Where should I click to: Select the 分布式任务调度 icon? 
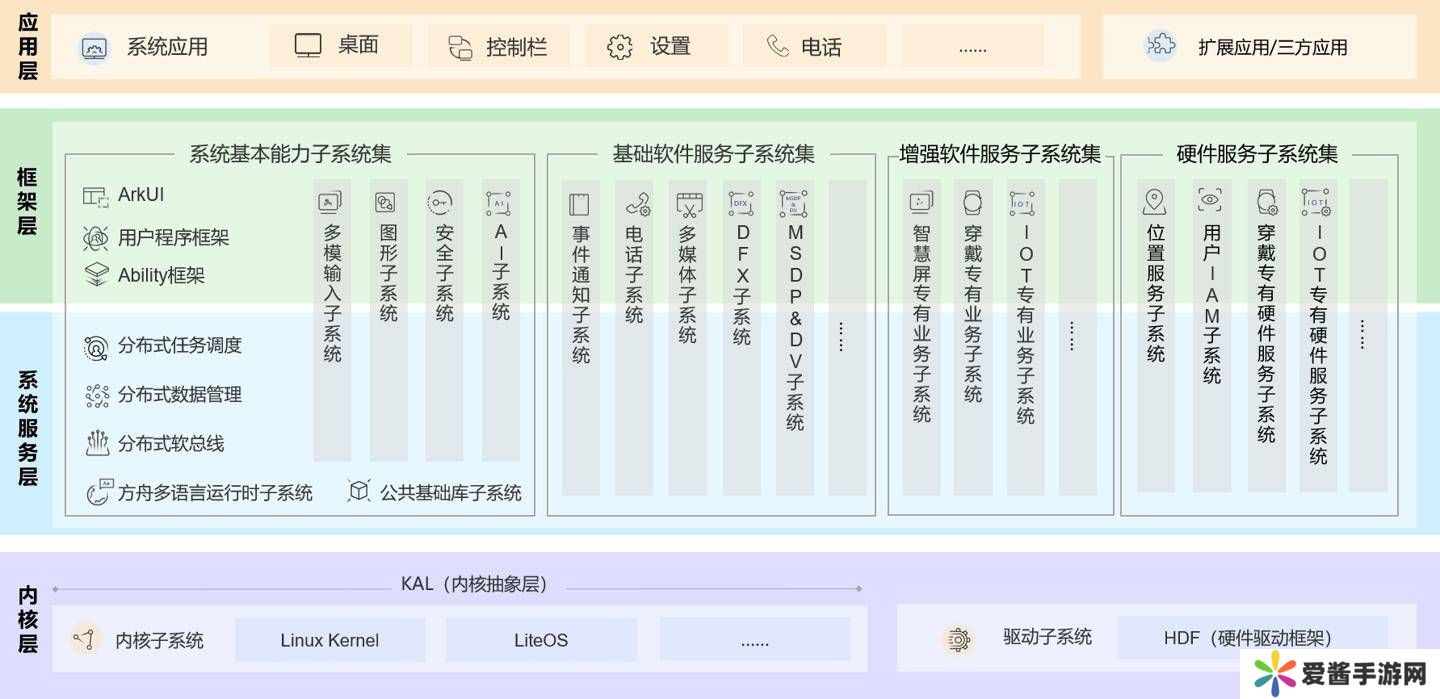[96, 347]
